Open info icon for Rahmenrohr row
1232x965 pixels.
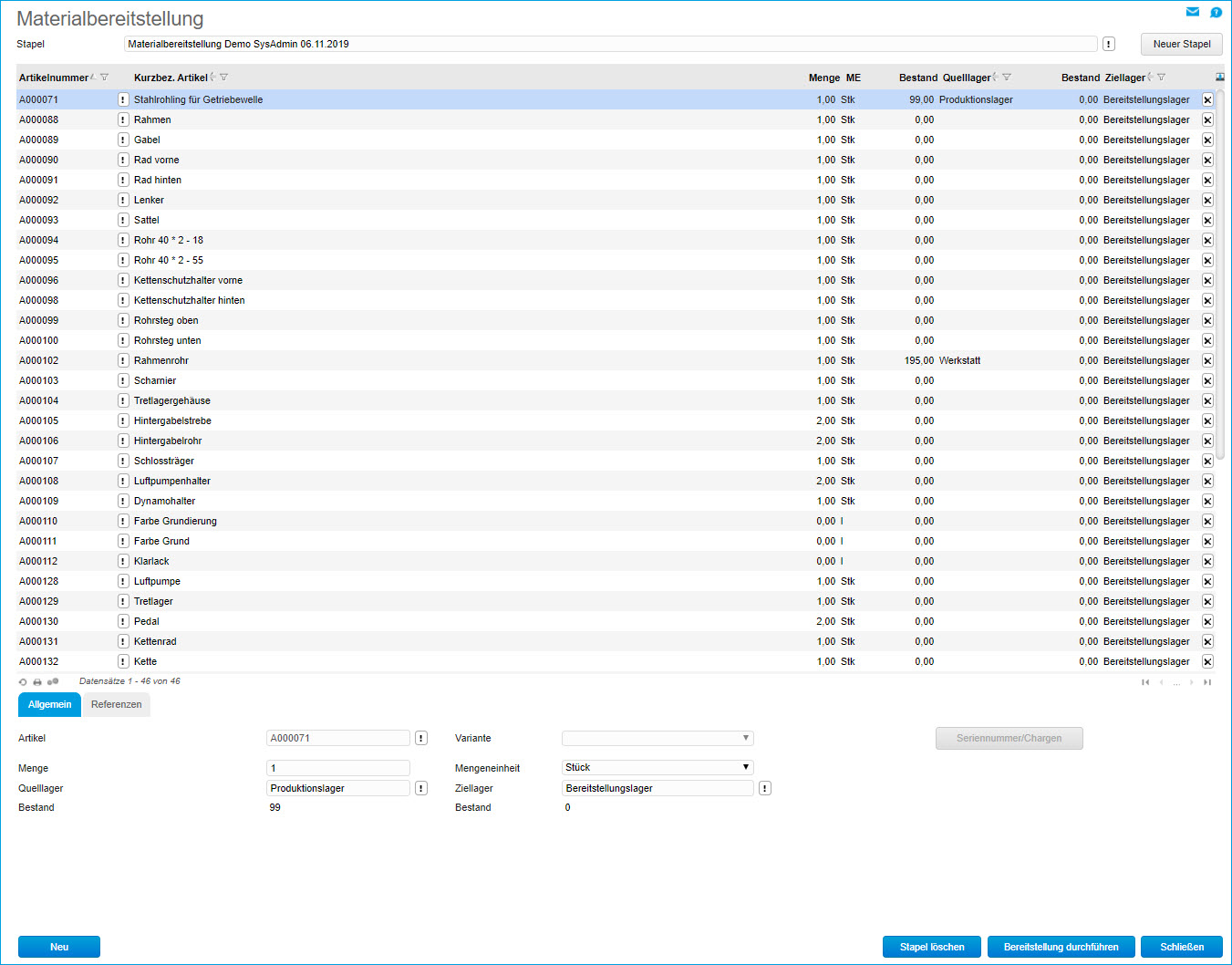point(123,360)
